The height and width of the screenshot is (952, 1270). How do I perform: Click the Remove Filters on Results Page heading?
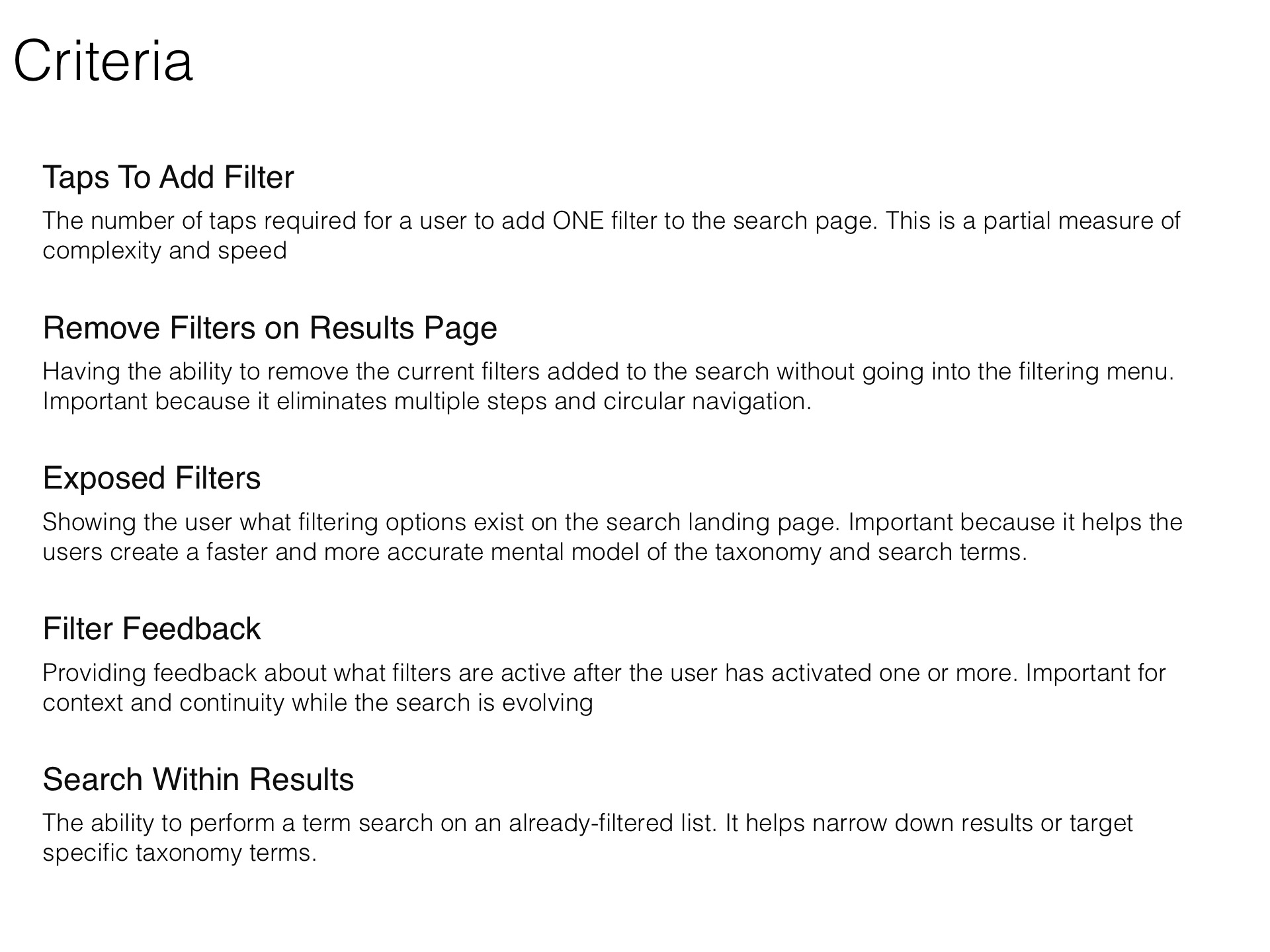[270, 328]
